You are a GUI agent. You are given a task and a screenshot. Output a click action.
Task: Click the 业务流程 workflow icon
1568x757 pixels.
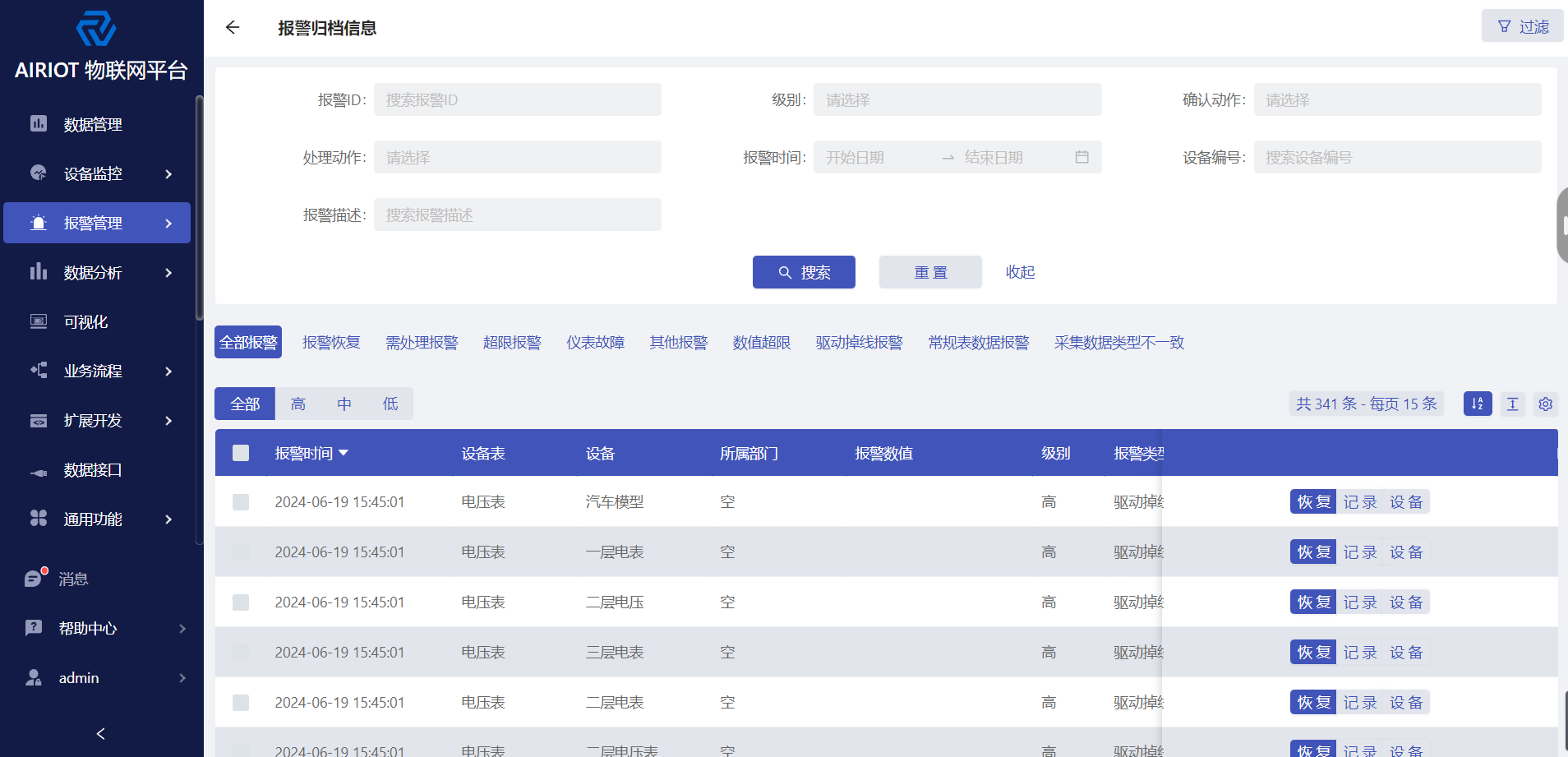point(39,370)
